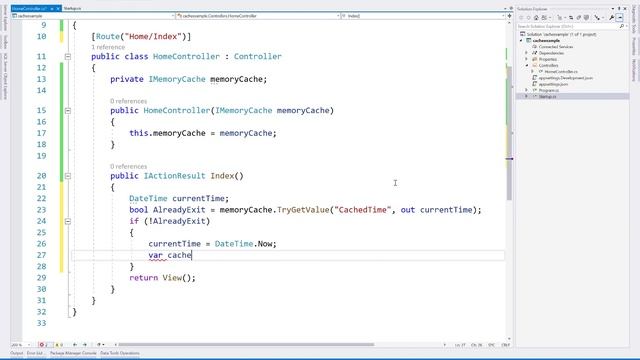
Task: Collapse the cachexample project node arrow
Action: point(521,40)
